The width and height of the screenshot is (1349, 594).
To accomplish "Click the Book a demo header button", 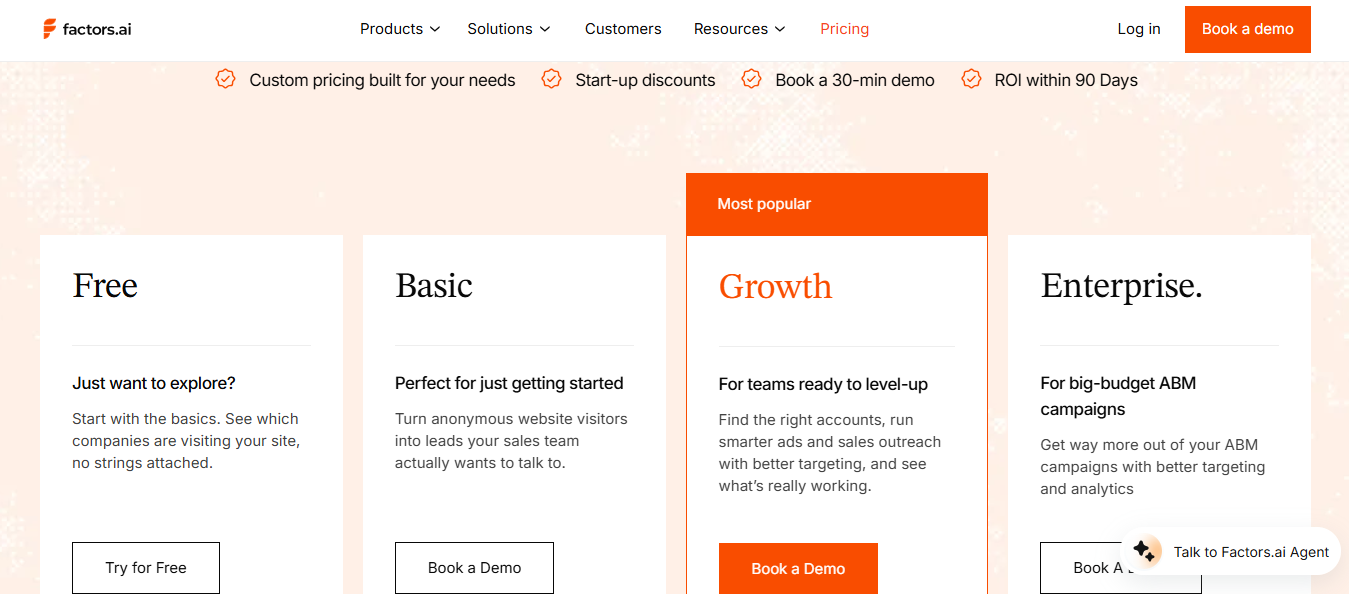I will [x=1247, y=29].
